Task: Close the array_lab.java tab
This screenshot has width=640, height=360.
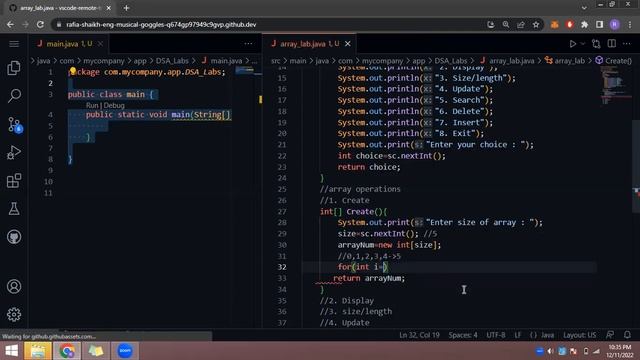Action: (x=348, y=44)
